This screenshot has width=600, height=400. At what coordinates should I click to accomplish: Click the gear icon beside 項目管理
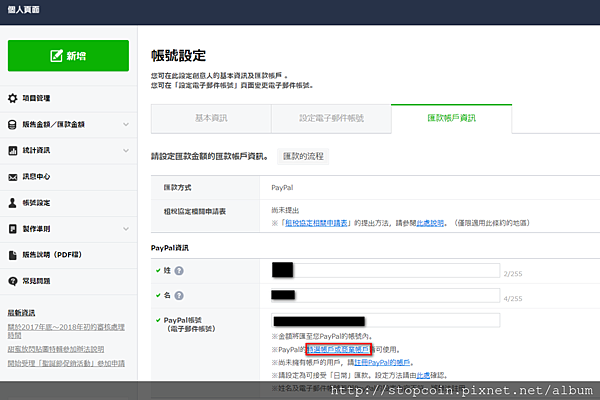point(13,98)
